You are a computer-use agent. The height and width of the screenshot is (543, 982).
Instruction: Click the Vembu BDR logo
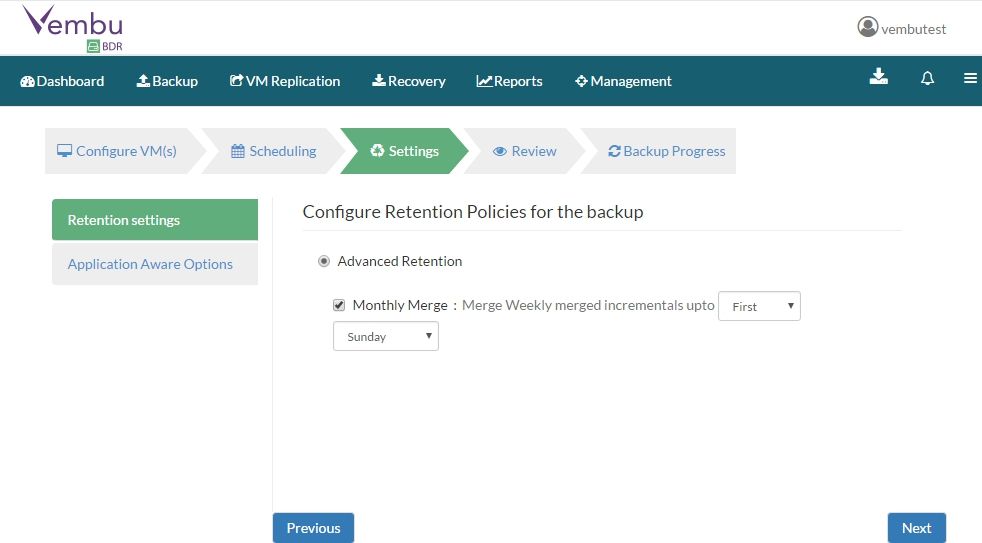coord(73,28)
